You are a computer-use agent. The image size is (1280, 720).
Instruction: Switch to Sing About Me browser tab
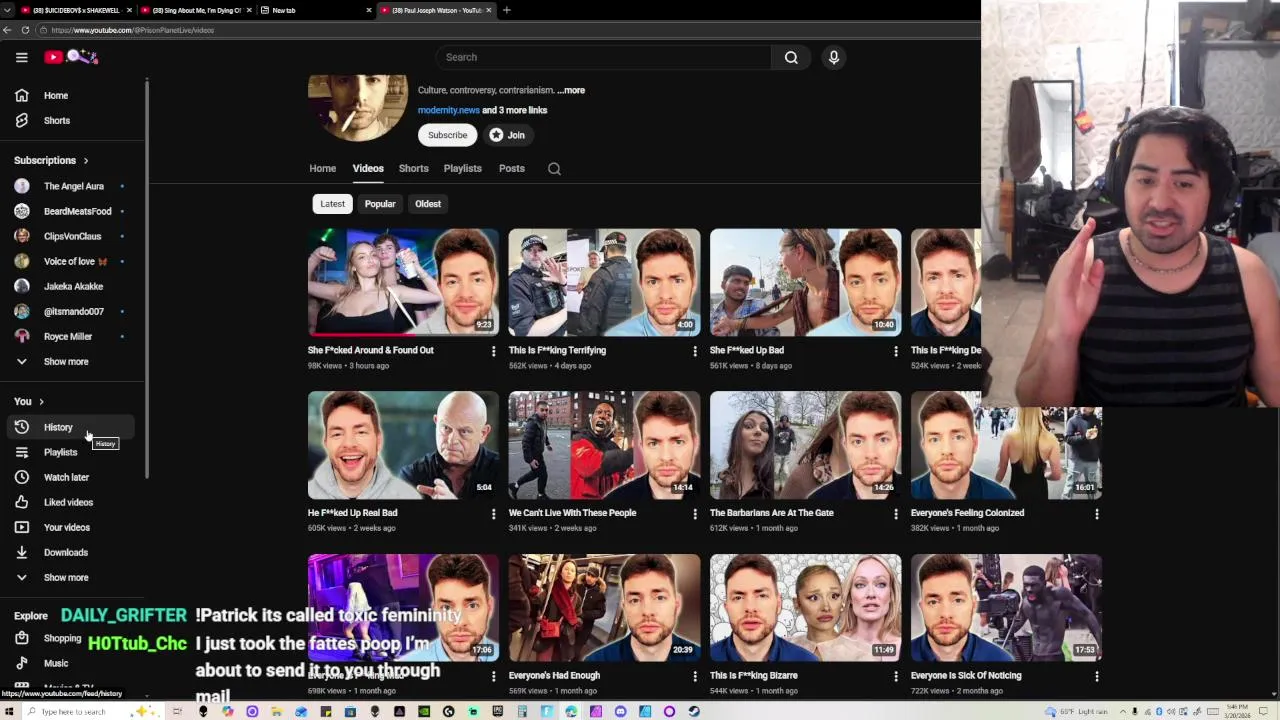tap(195, 10)
